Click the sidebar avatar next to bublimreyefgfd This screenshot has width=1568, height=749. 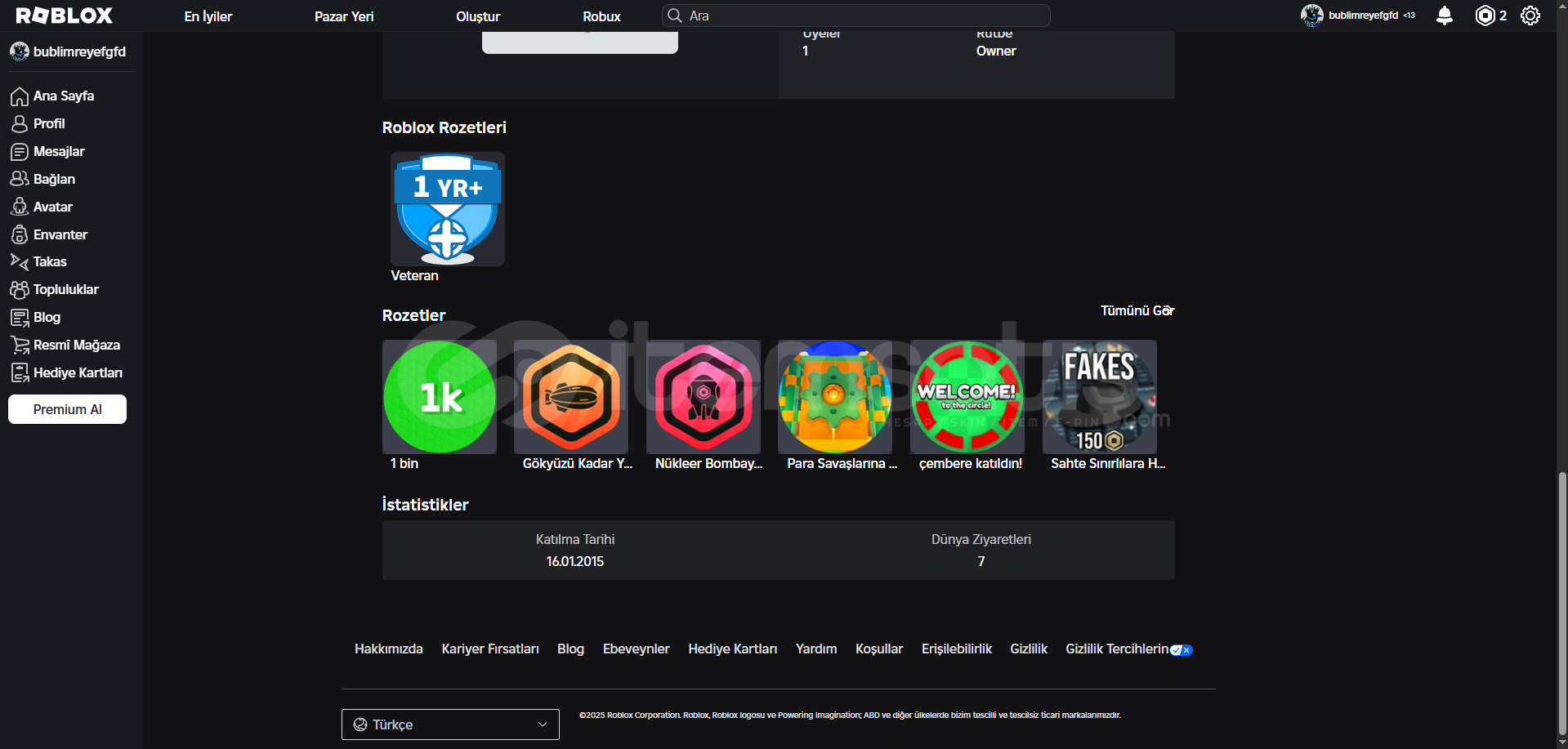[20, 51]
